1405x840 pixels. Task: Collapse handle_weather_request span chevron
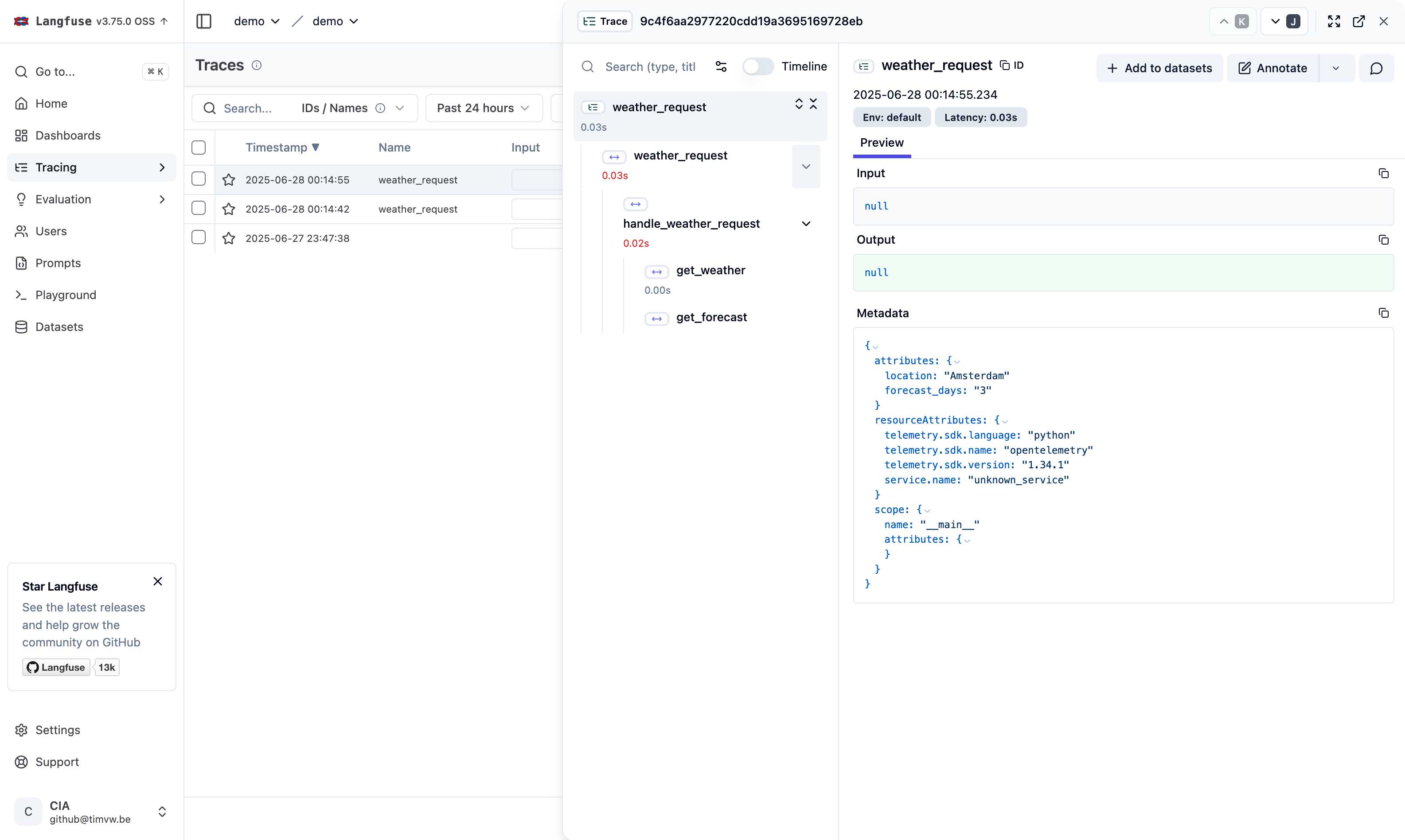click(806, 224)
